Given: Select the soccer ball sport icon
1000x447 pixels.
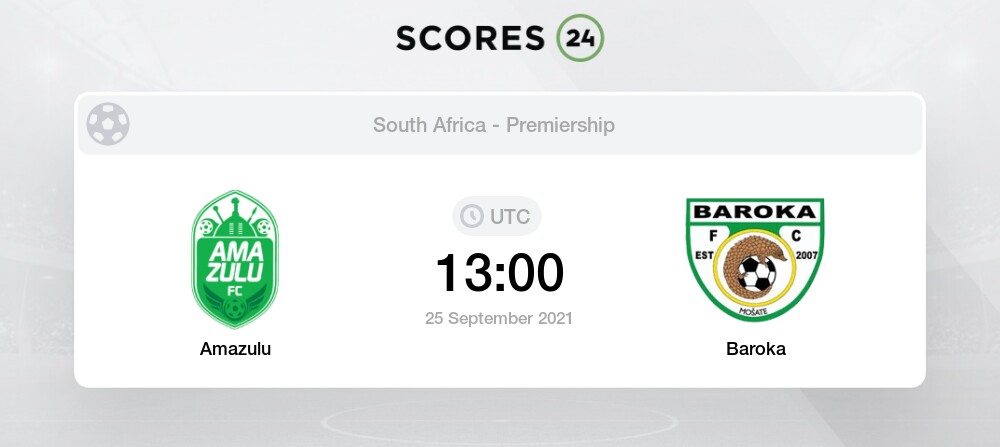Looking at the screenshot, I should pyautogui.click(x=108, y=124).
